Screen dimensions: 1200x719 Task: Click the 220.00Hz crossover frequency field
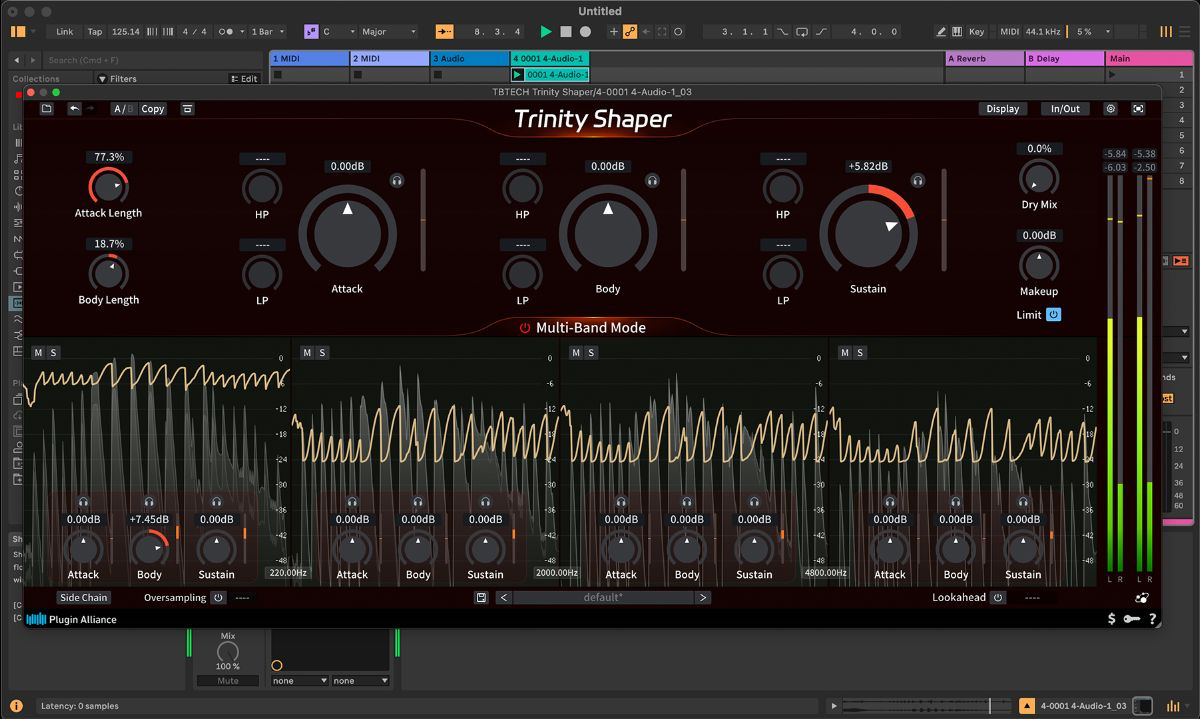click(288, 573)
